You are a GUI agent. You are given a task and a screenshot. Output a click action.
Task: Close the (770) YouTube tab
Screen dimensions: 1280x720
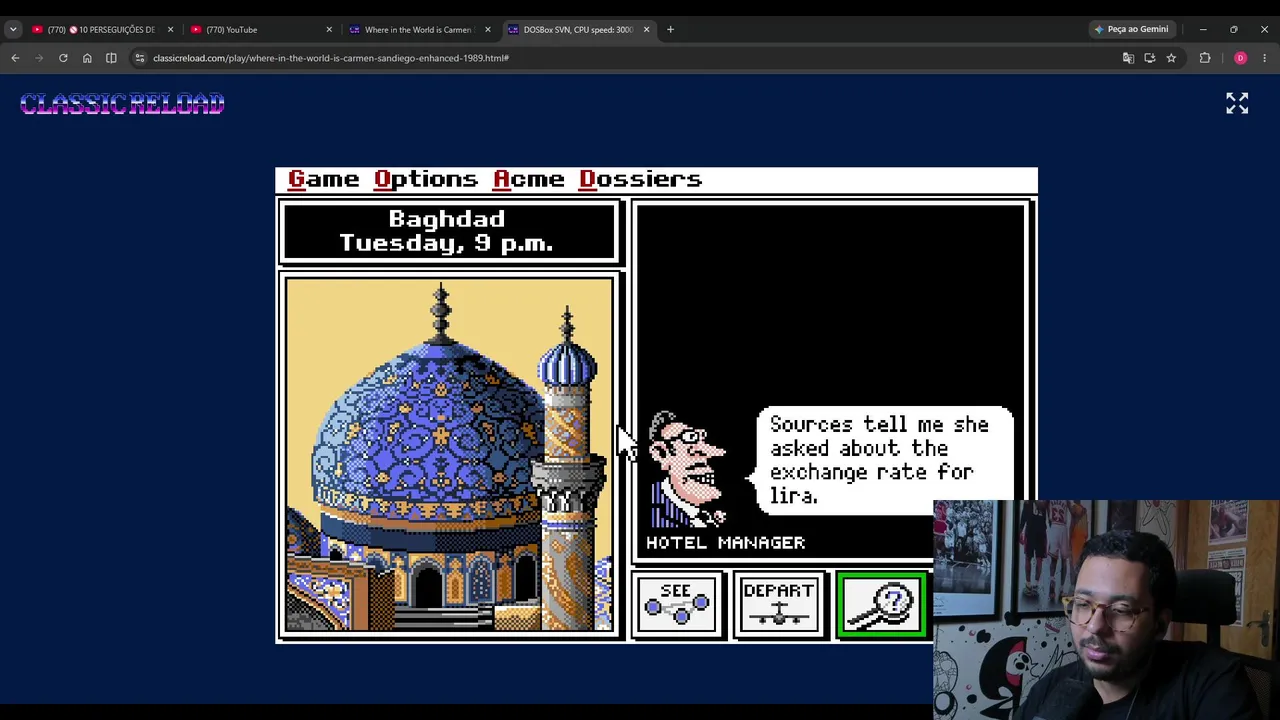[329, 30]
